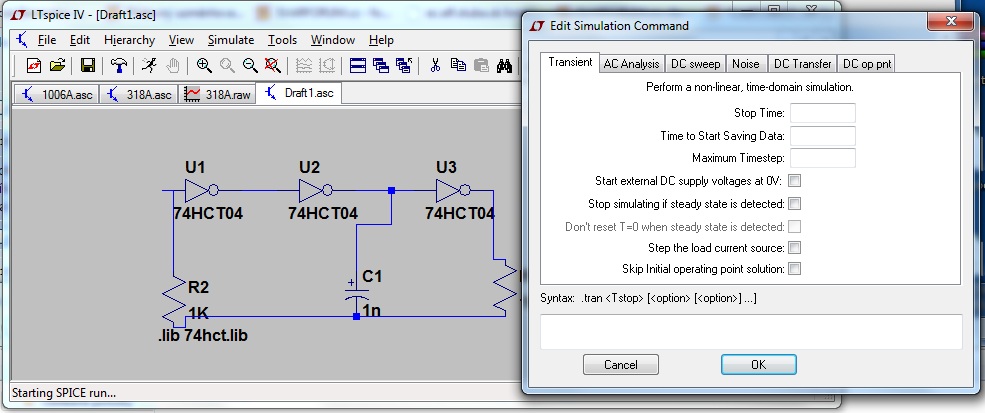
Task: Open the View menu
Action: click(x=181, y=40)
